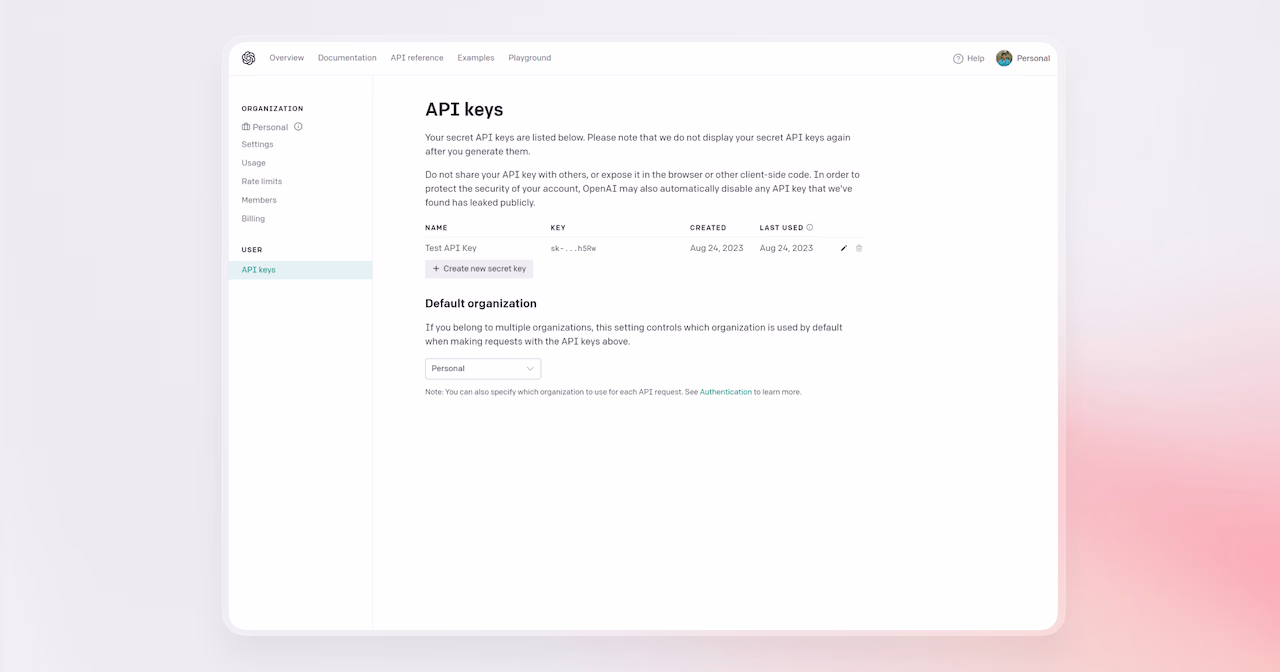Click the KEY column header

pos(558,228)
